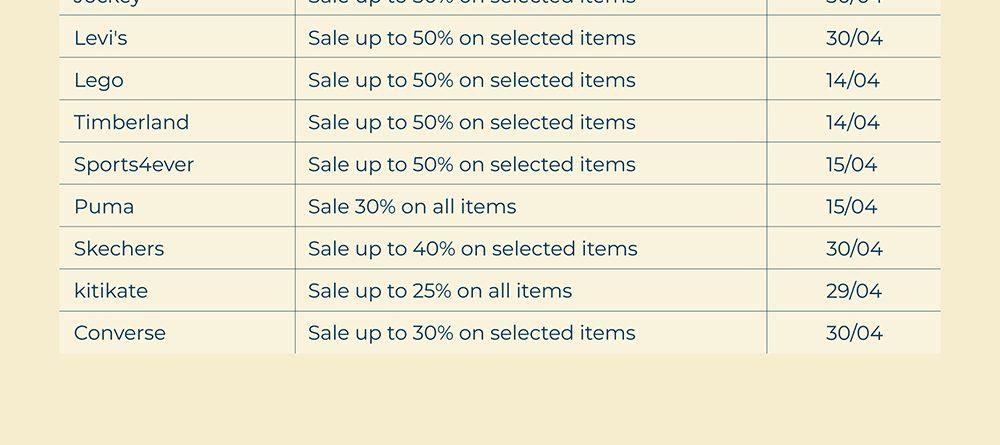Click the Levi's row sale description
Screen dimensions: 1000x445
471,39
